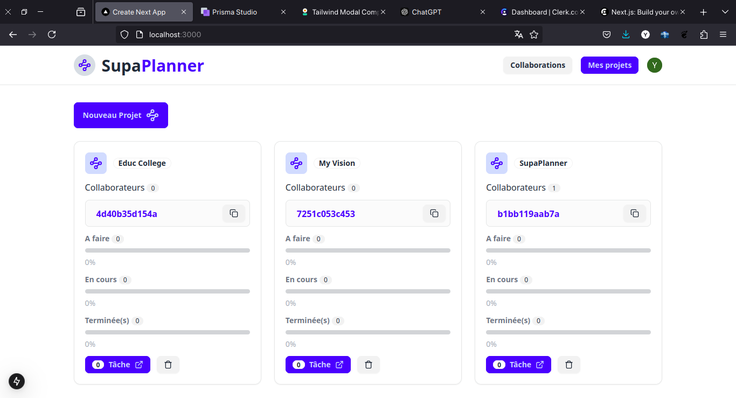
Task: Delete the SupaPlanner project card
Action: (569, 365)
